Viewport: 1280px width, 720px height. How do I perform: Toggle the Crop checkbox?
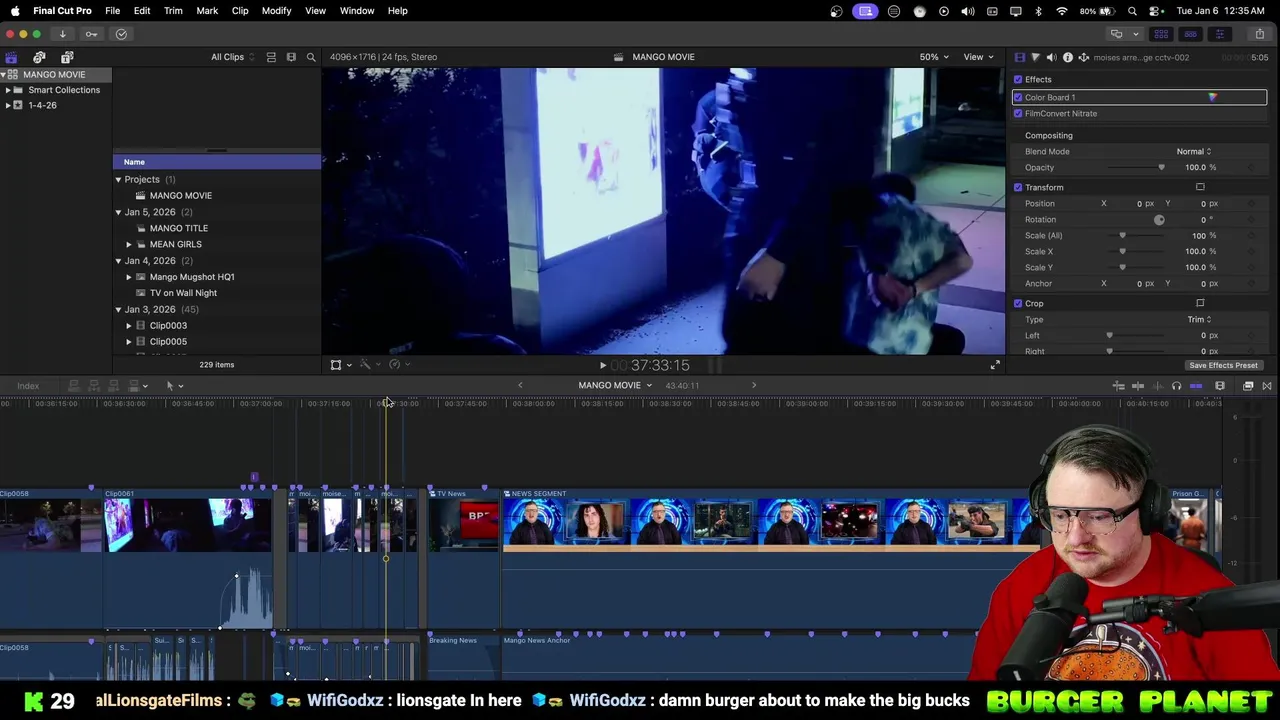point(1018,303)
